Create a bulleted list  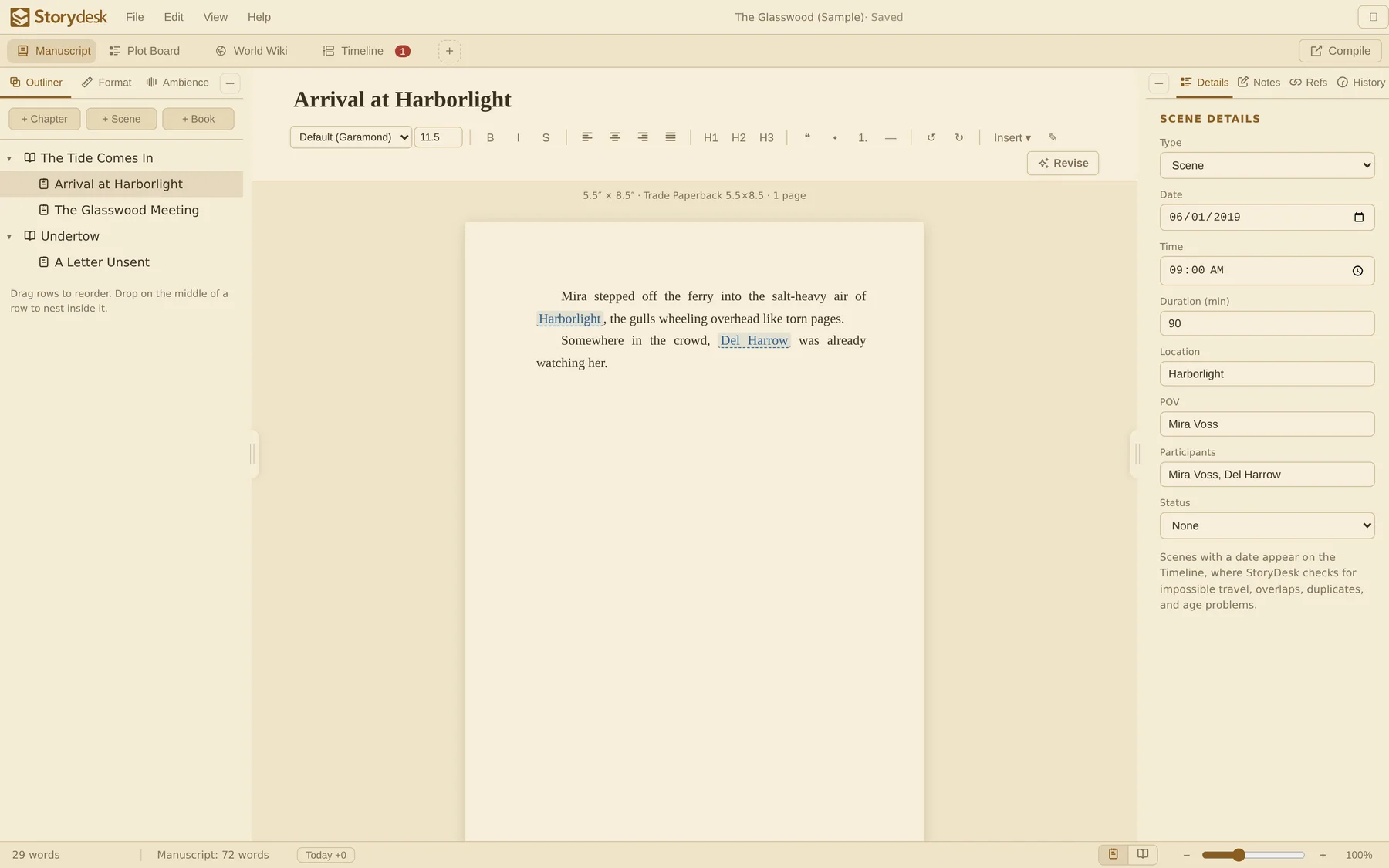tap(835, 137)
